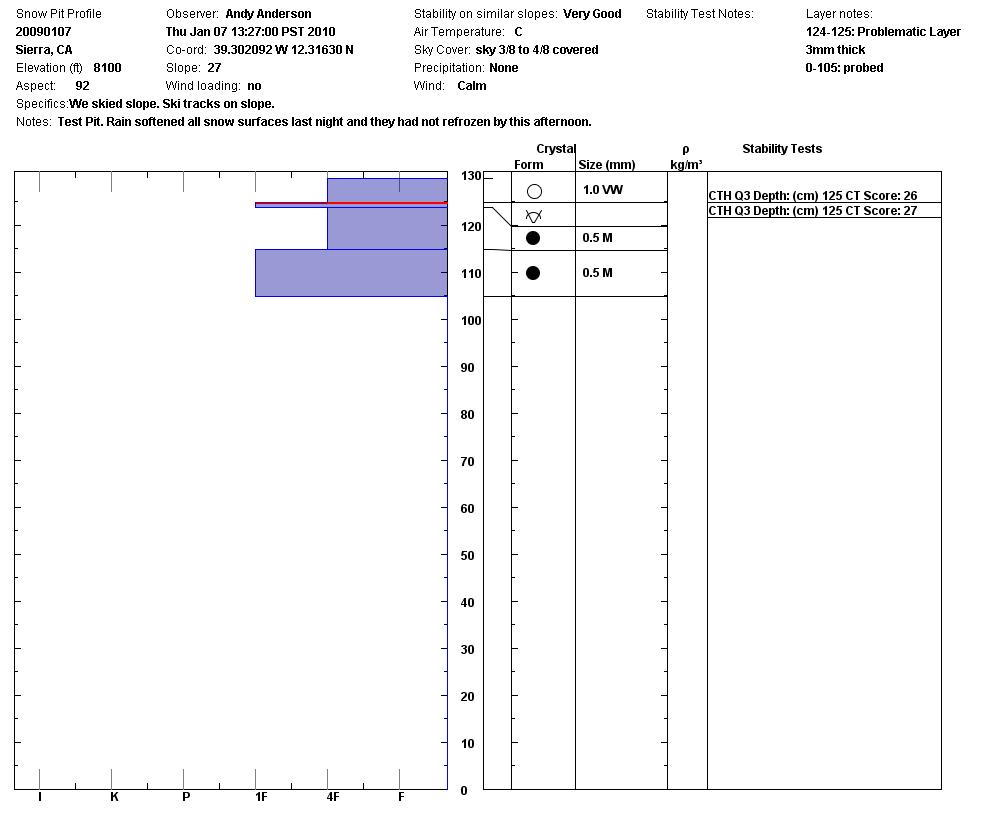994x826 pixels.
Task: Select the ρ density column header
Action: pos(685,150)
